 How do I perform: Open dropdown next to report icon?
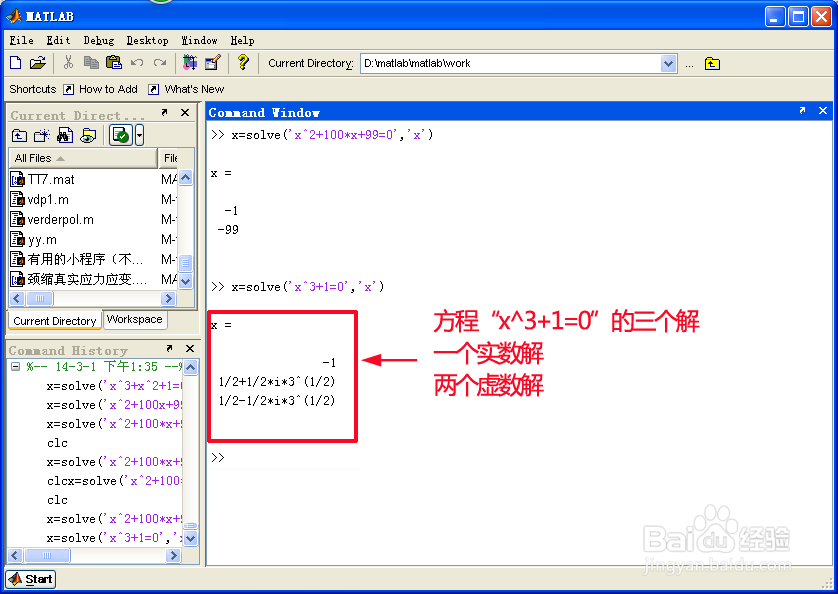point(139,135)
